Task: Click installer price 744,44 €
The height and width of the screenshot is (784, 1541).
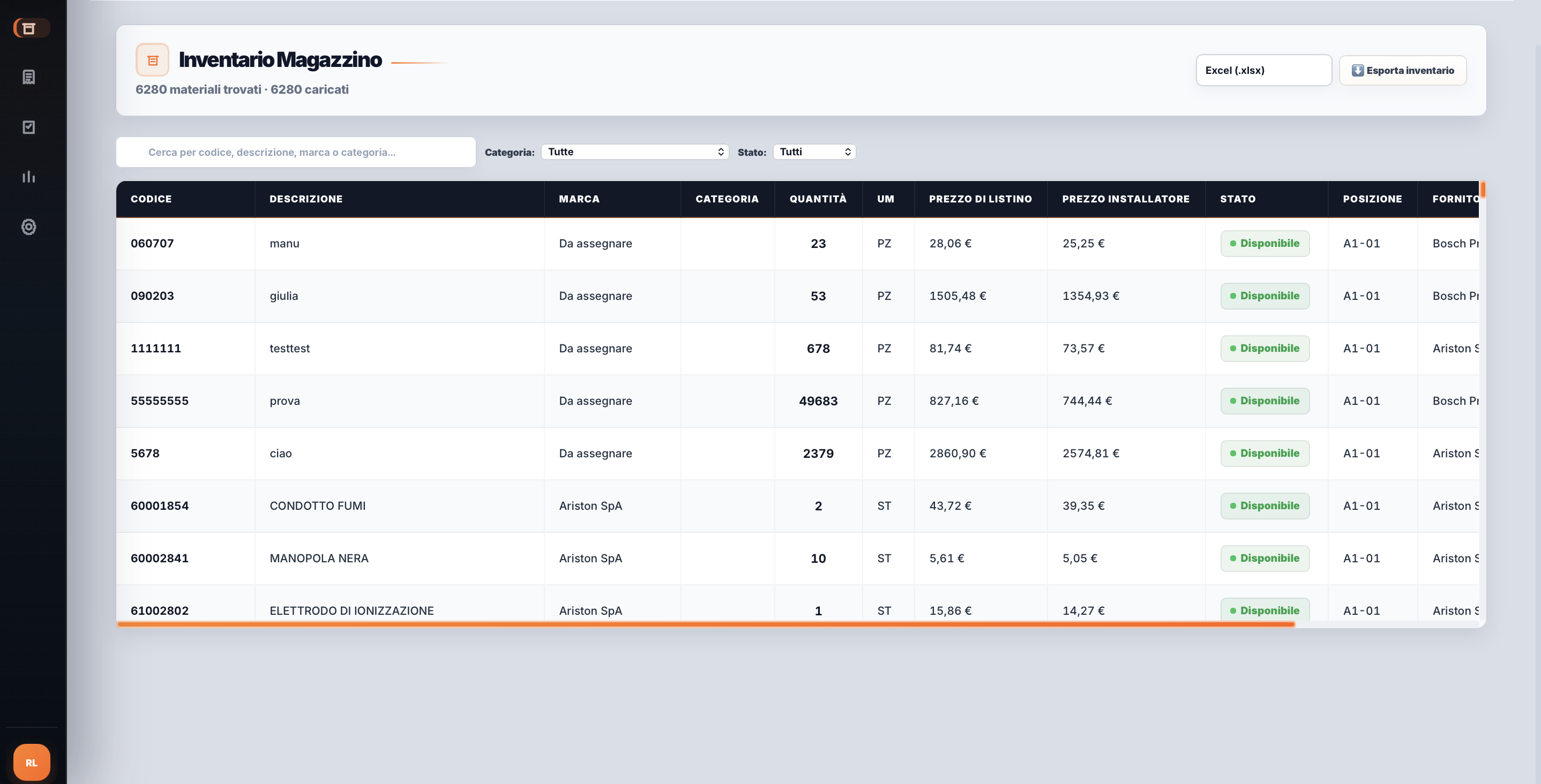Action: [1087, 401]
